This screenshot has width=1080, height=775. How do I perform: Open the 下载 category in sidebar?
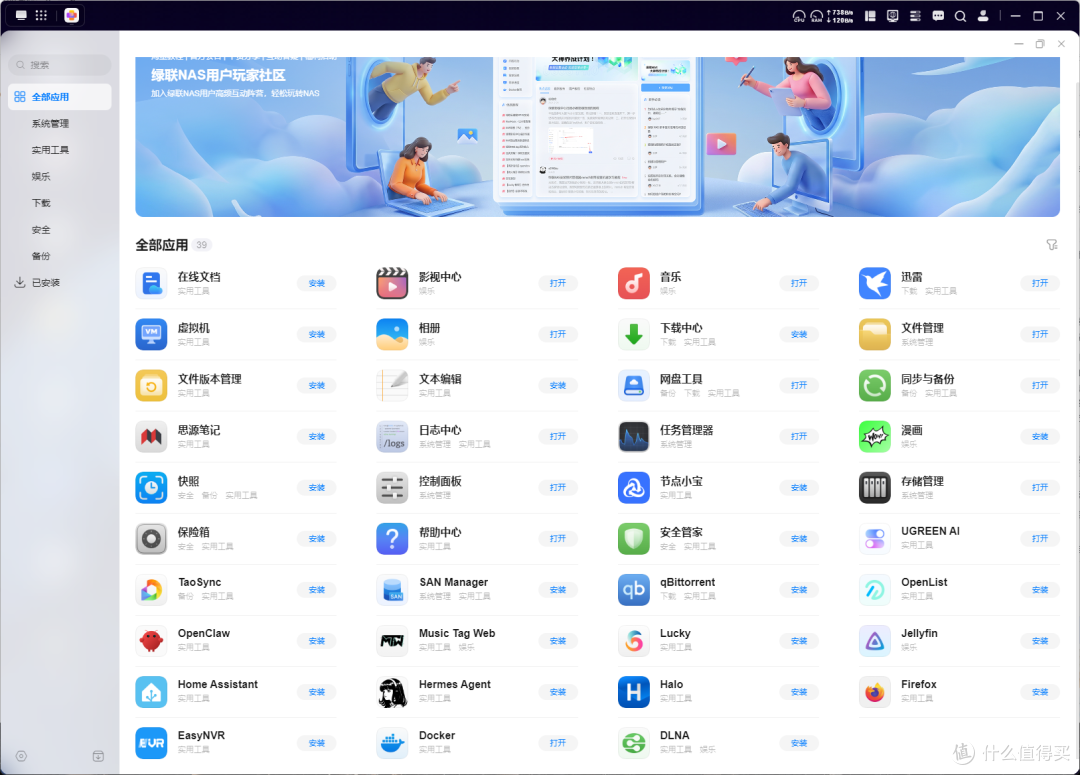click(41, 203)
